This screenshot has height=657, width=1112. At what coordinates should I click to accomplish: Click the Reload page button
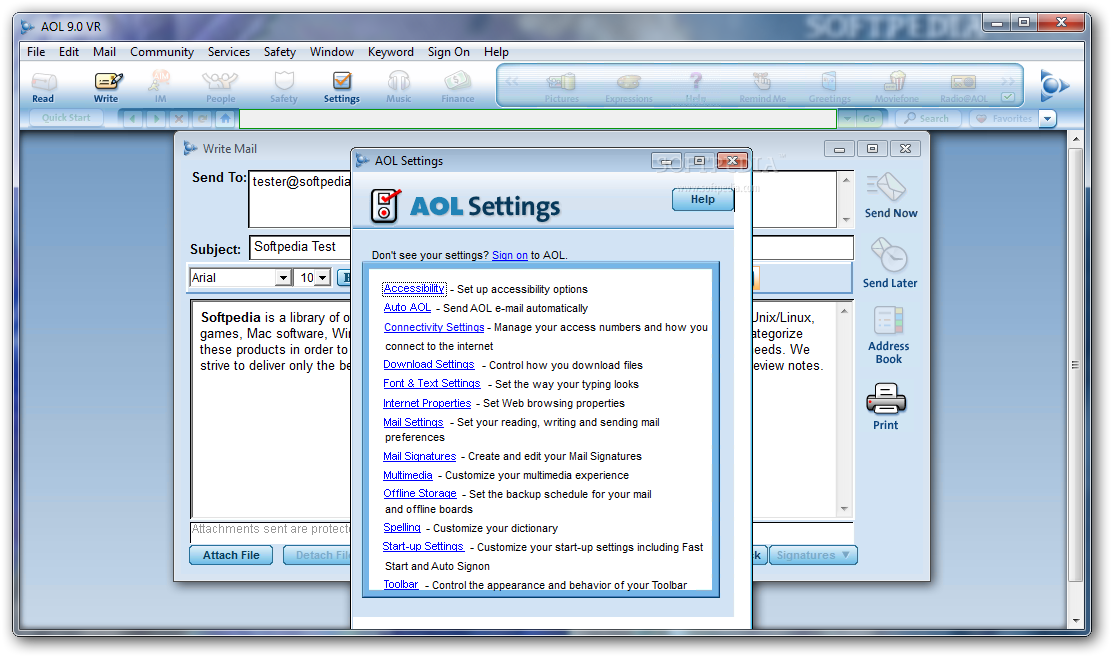[x=202, y=118]
